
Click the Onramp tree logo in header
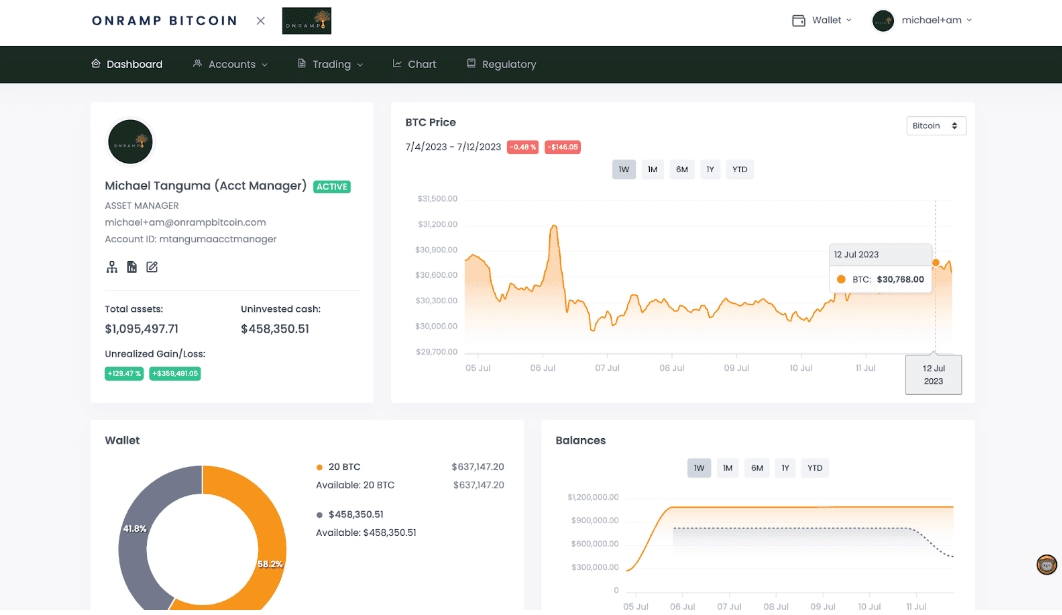click(306, 21)
